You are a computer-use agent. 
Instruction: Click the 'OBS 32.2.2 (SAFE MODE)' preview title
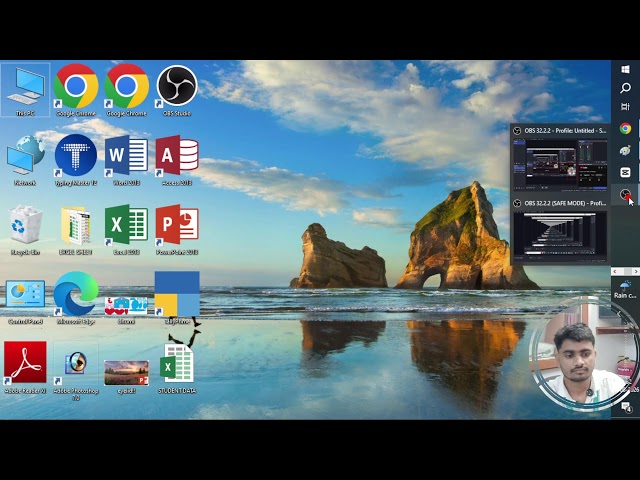[565, 203]
